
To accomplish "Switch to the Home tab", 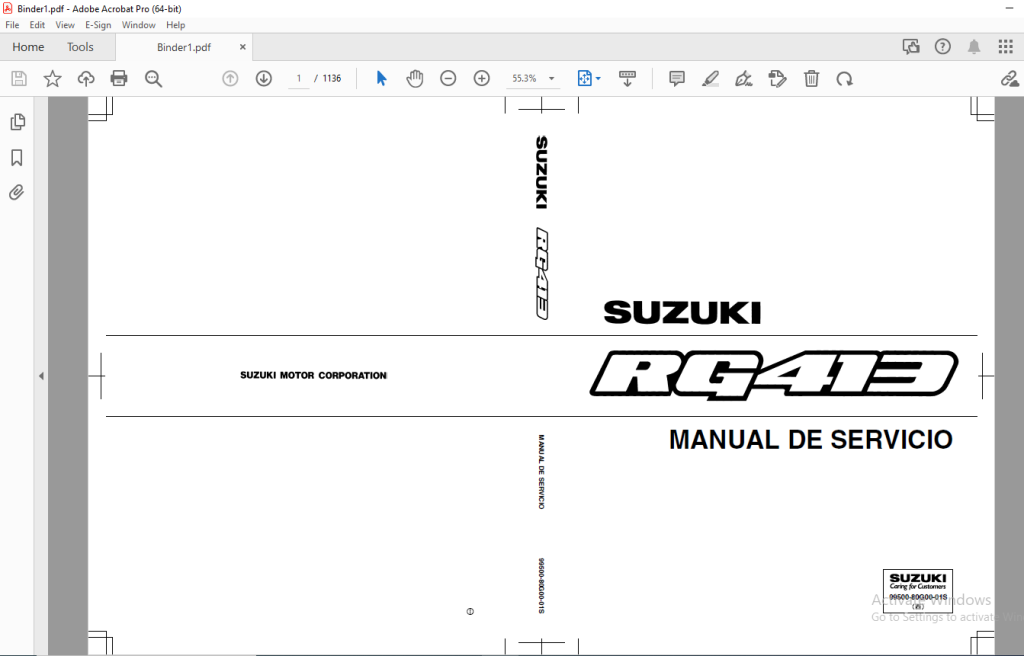I will (x=28, y=47).
